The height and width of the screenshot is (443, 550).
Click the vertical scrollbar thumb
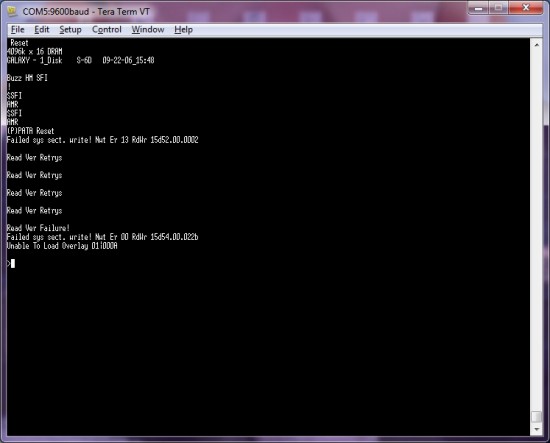click(536, 416)
